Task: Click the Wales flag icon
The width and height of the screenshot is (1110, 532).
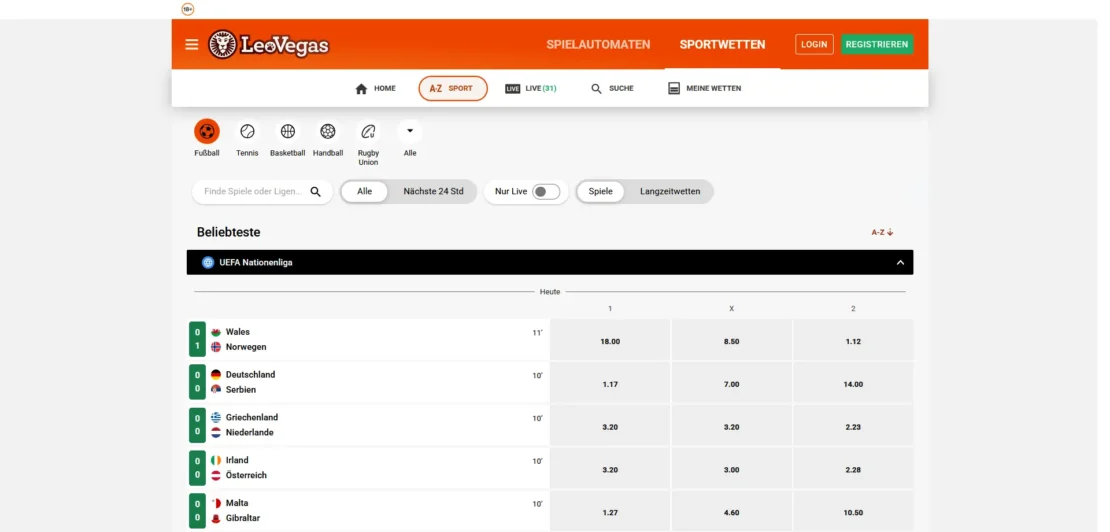Action: tap(216, 332)
